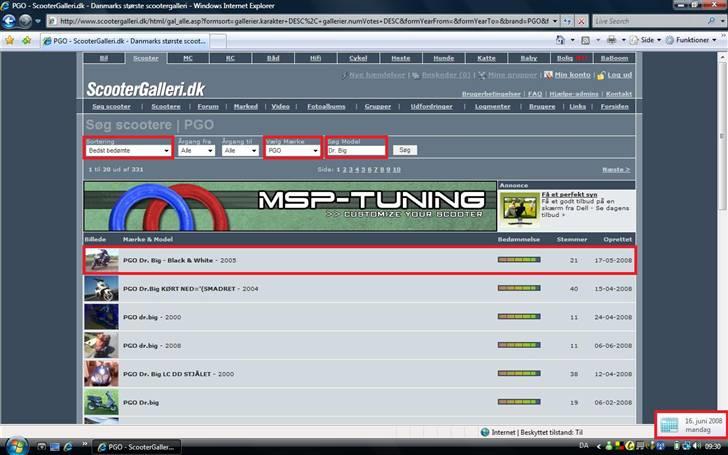Click the IE back navigation button
This screenshot has height=455, width=728.
pyautogui.click(x=9, y=20)
